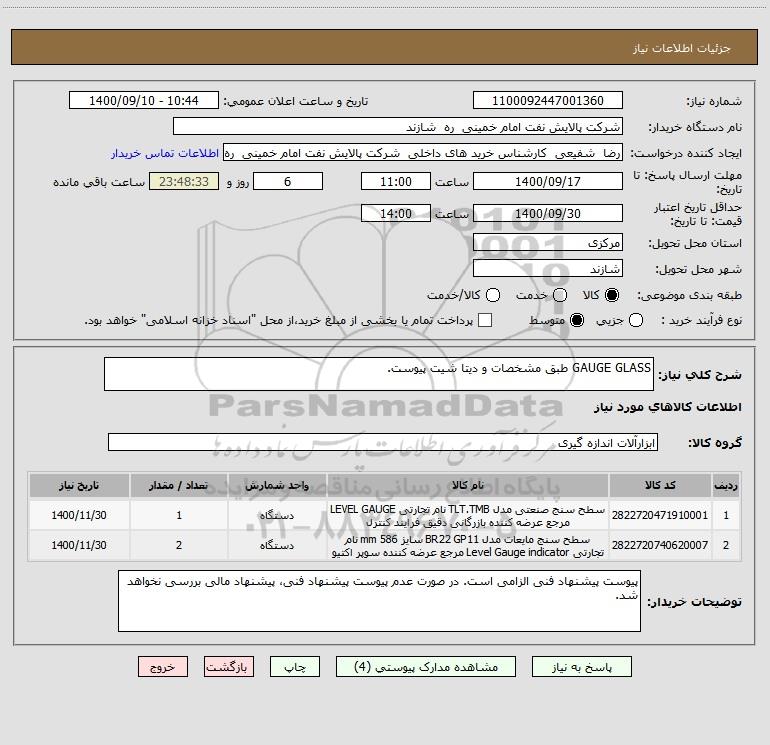Click the validity time field 14:00
This screenshot has width=770, height=745.
point(396,214)
